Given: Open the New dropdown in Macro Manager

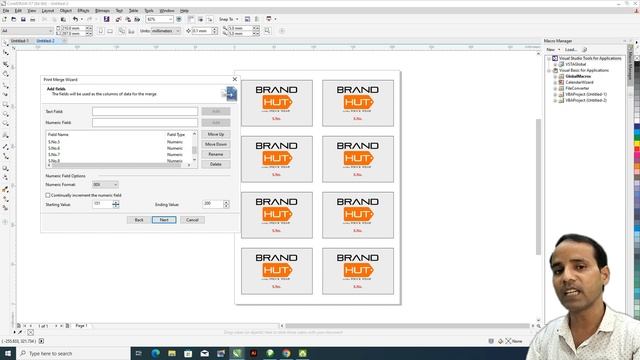Looking at the screenshot, I should pyautogui.click(x=559, y=49).
